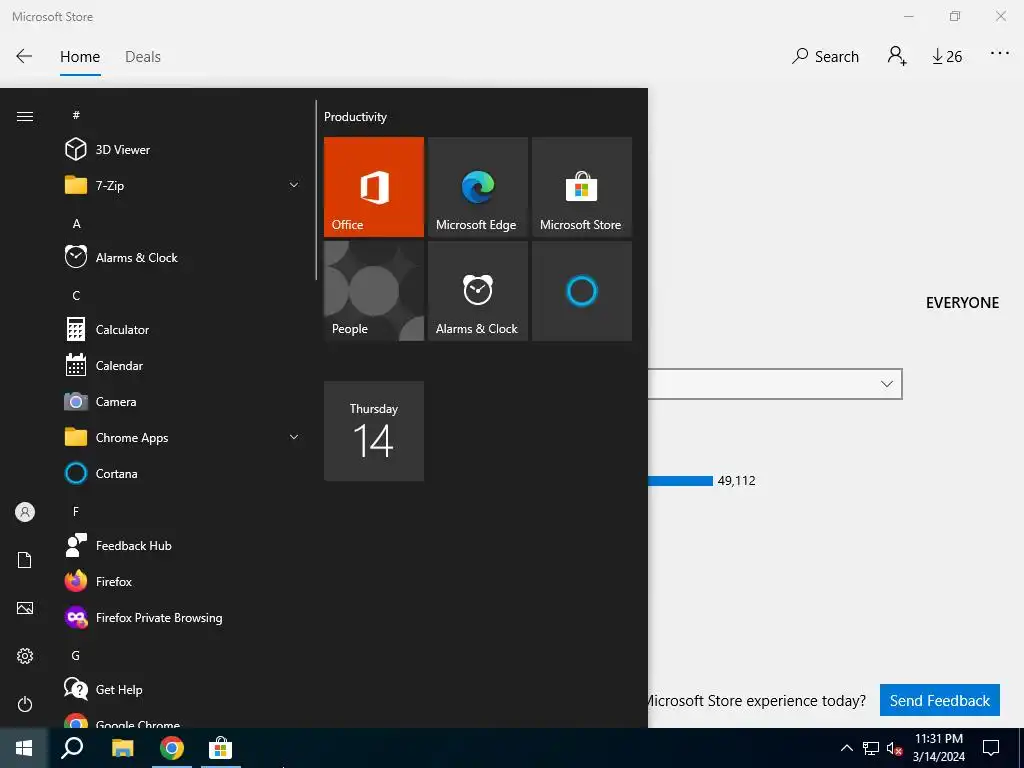Open Calendar from the app list

pyautogui.click(x=183, y=366)
